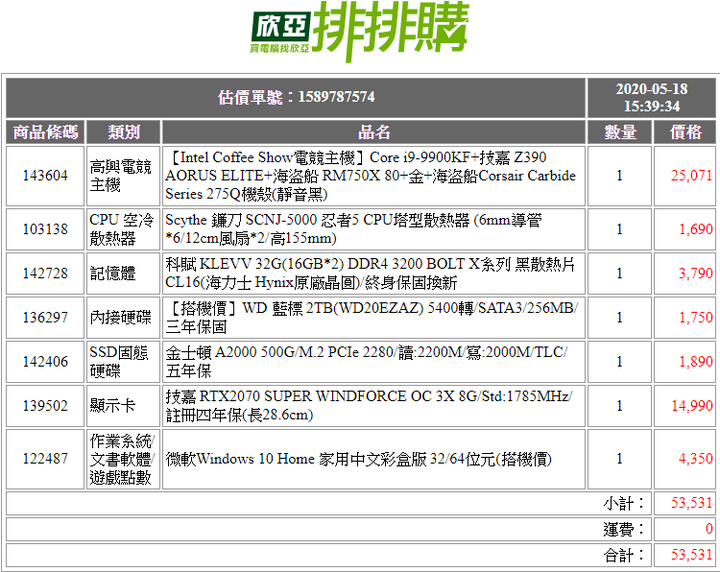Viewport: 720px width, 572px height.
Task: Click the quantity 1 in the KLEVV memory row
Action: point(619,273)
